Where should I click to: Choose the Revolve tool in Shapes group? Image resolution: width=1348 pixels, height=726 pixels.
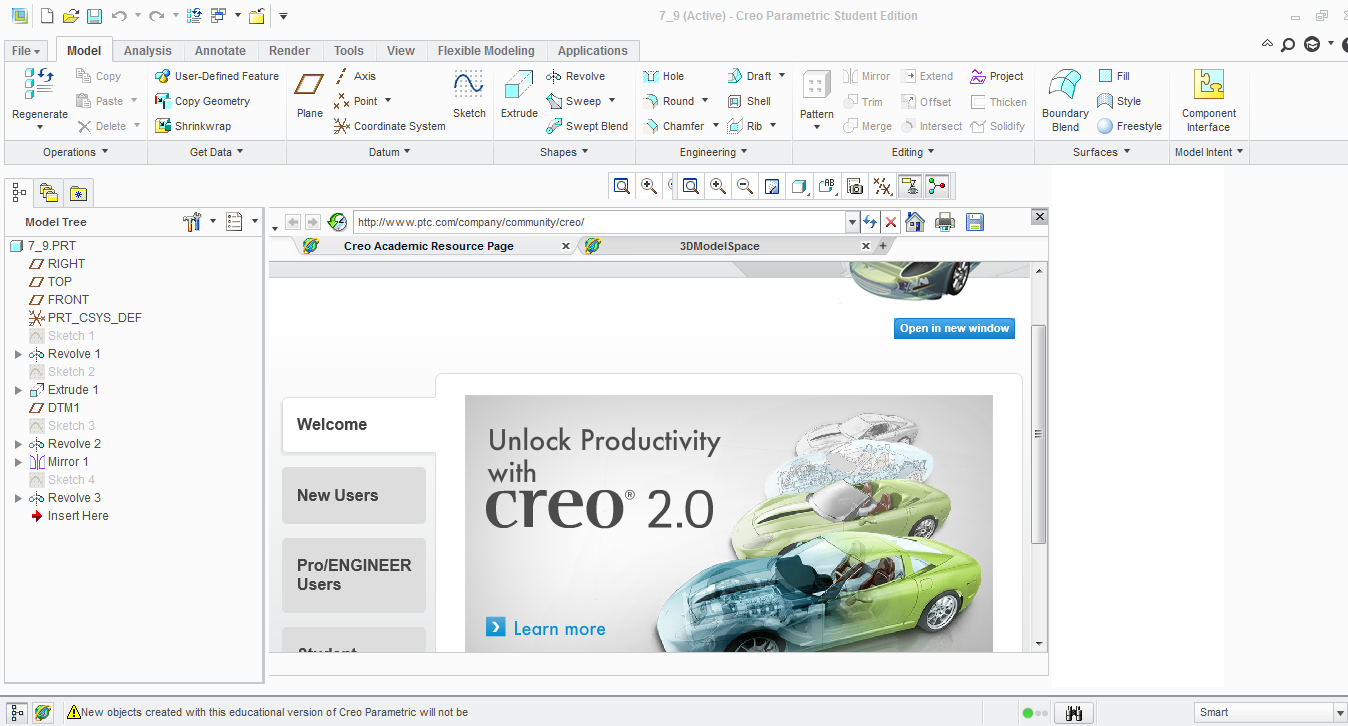[x=576, y=76]
